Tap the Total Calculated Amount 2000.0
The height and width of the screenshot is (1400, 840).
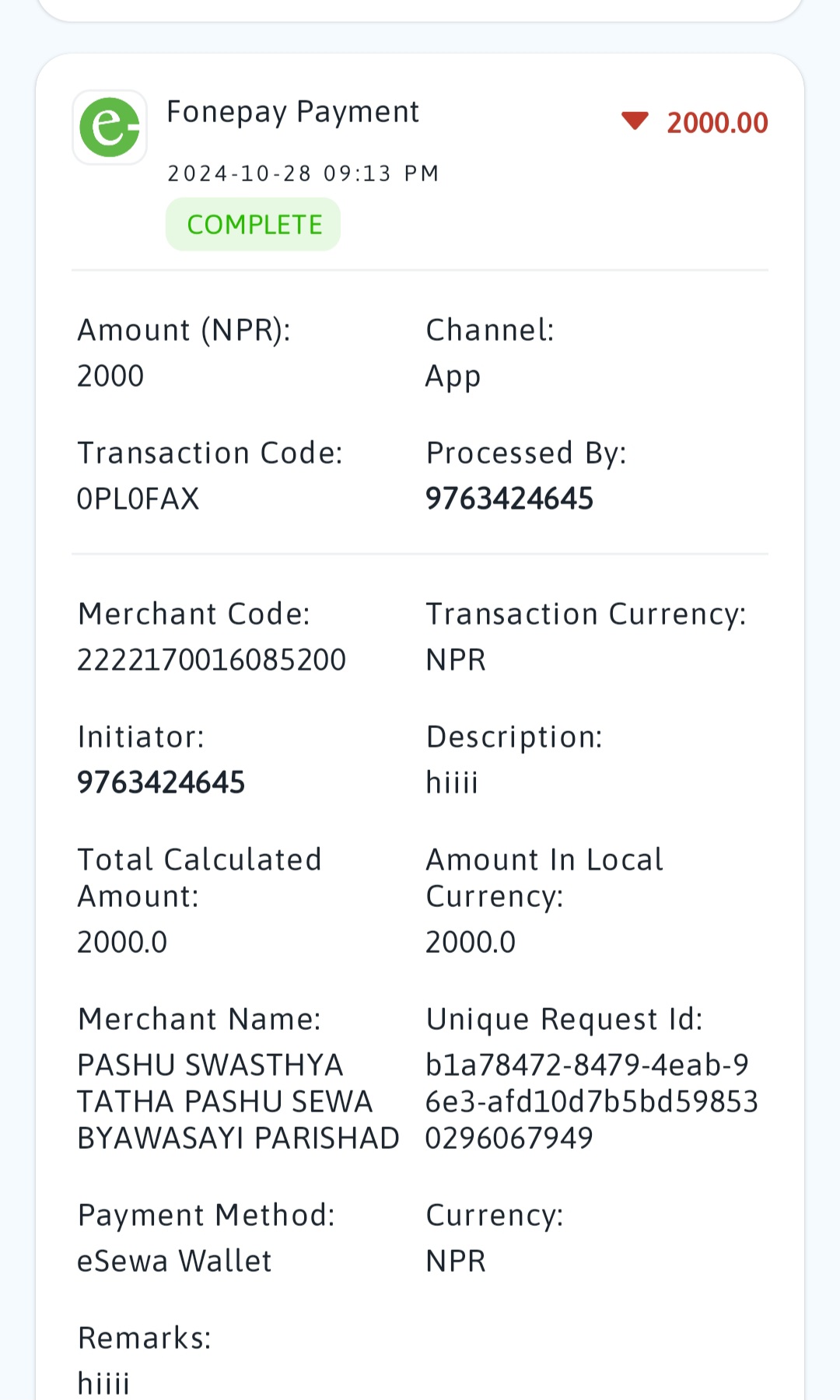coord(122,942)
